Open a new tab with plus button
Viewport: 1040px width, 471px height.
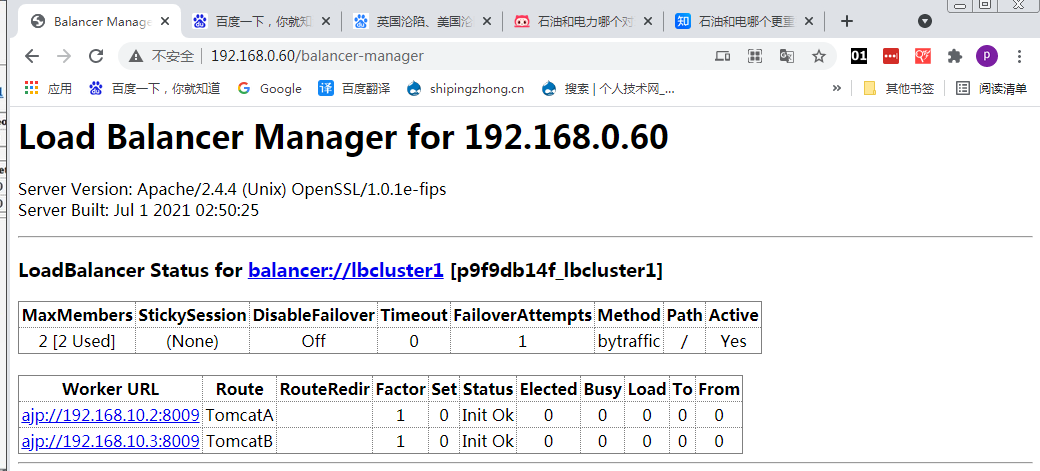[x=846, y=20]
